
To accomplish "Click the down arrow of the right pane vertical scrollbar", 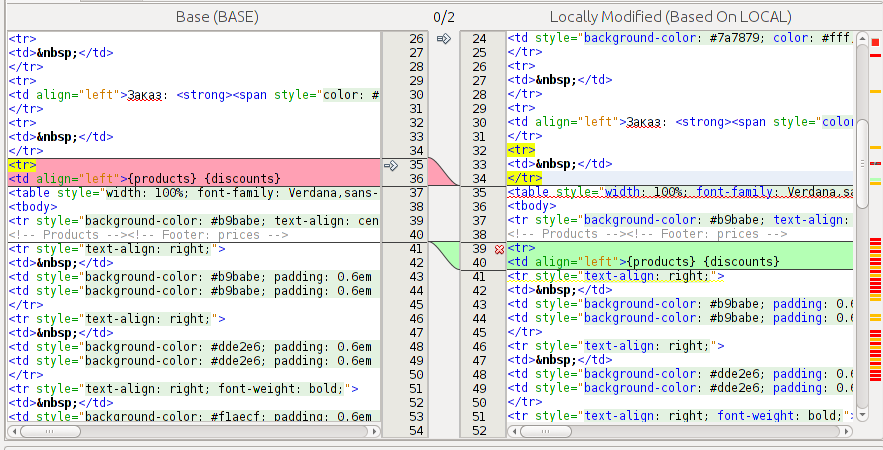I will (862, 416).
